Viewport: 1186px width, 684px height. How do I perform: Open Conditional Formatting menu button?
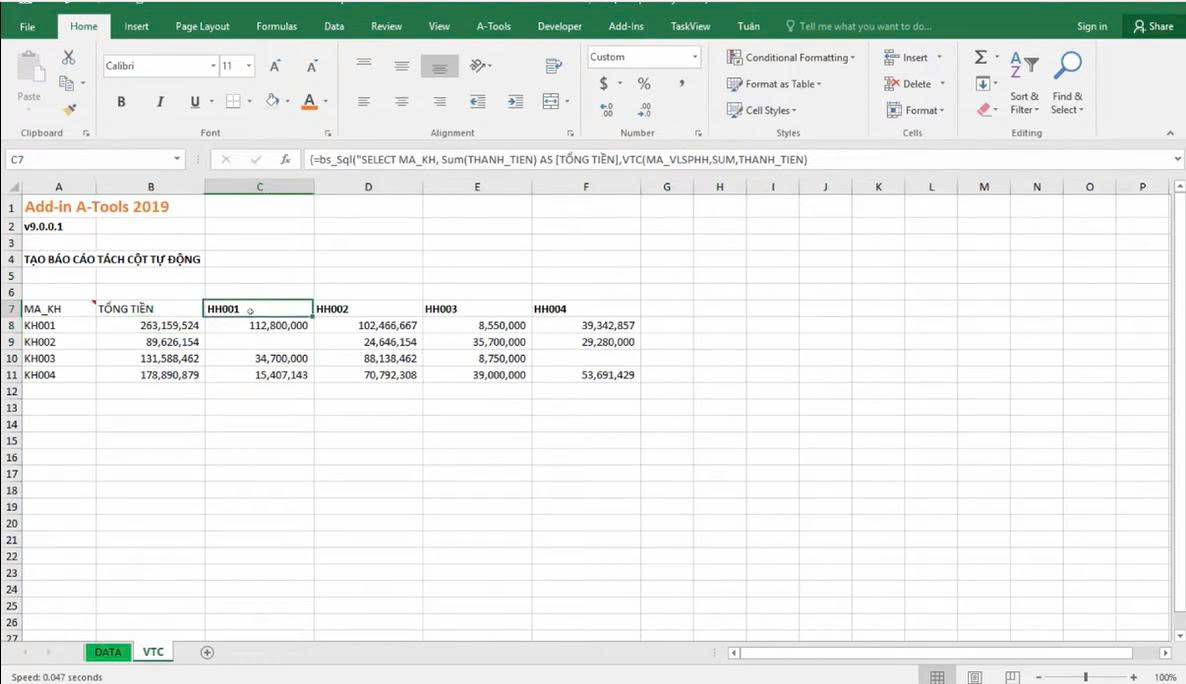point(791,57)
